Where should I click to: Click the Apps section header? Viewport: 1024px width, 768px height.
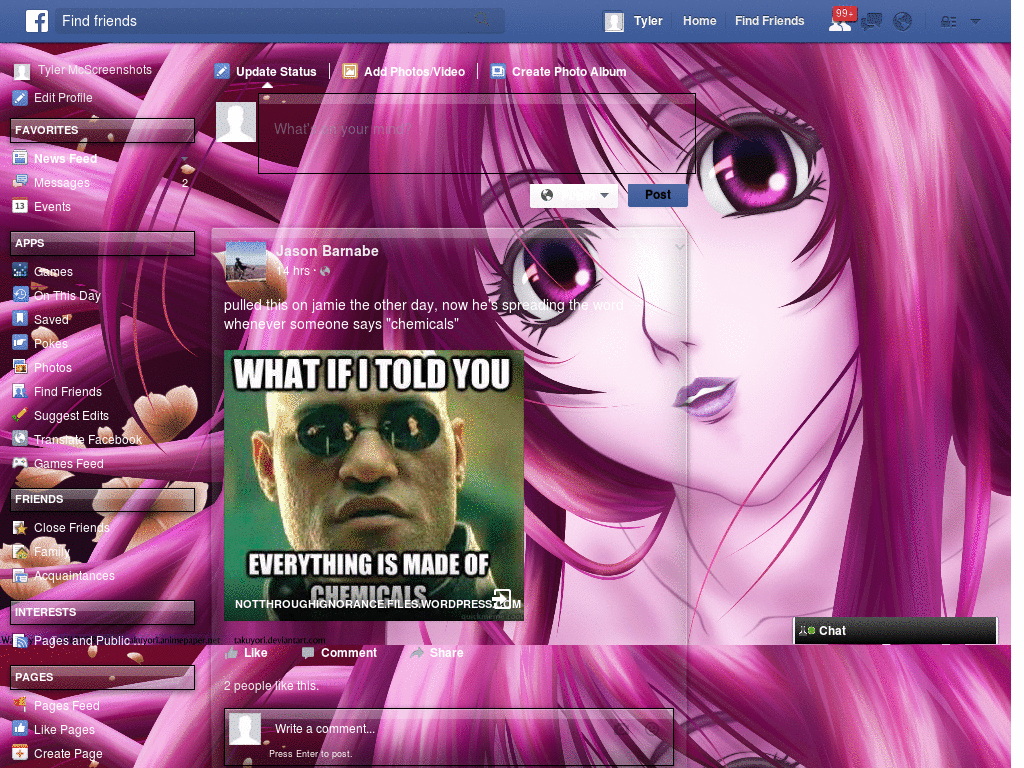(103, 243)
